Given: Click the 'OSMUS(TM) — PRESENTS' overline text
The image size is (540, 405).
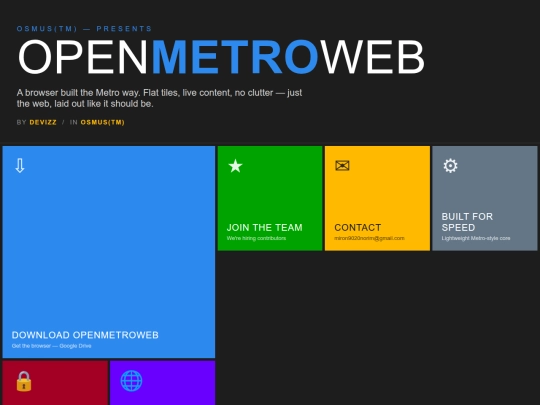Looking at the screenshot, I should (x=84, y=29).
